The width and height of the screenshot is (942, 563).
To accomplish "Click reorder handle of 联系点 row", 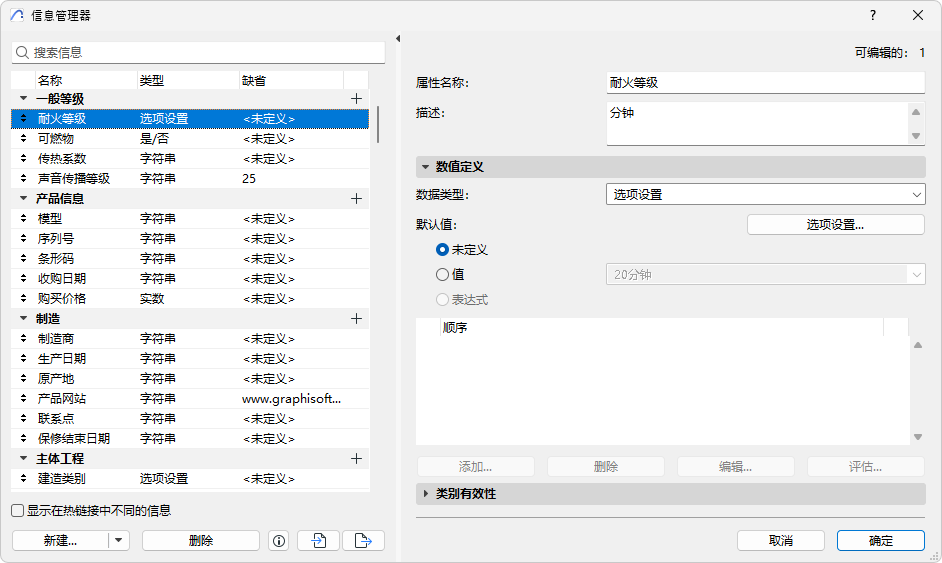I will point(23,419).
